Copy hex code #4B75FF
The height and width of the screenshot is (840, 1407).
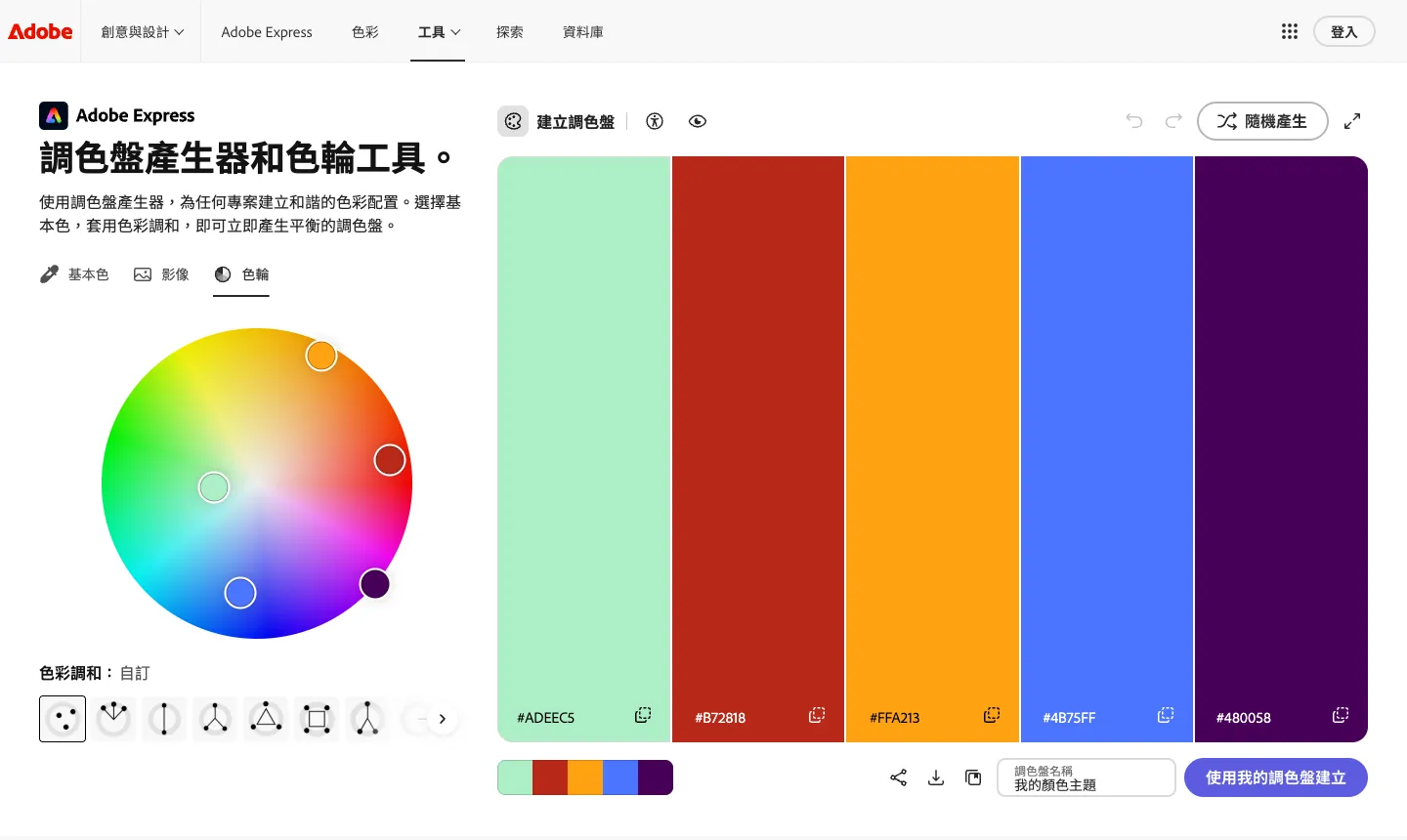point(1166,715)
